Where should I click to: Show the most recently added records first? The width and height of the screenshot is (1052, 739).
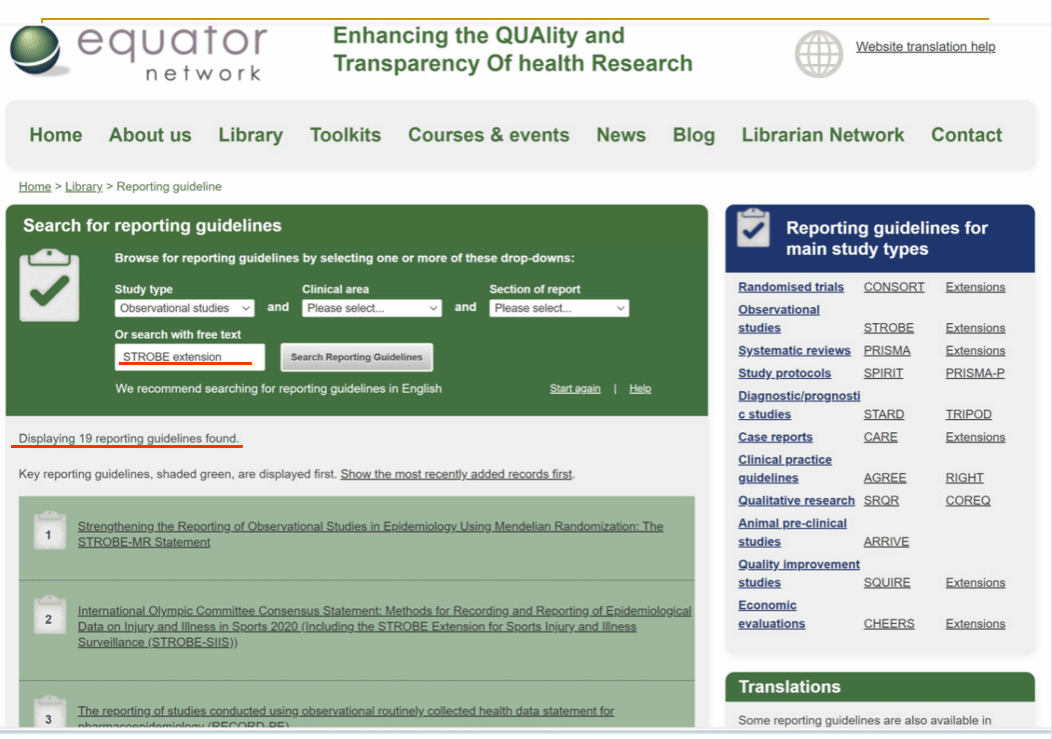pos(457,474)
